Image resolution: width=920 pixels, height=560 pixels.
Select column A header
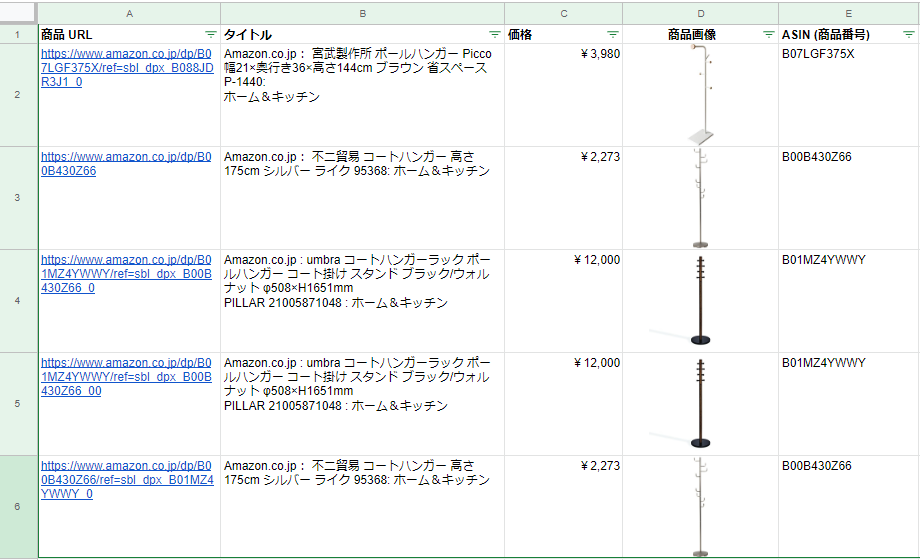(129, 14)
